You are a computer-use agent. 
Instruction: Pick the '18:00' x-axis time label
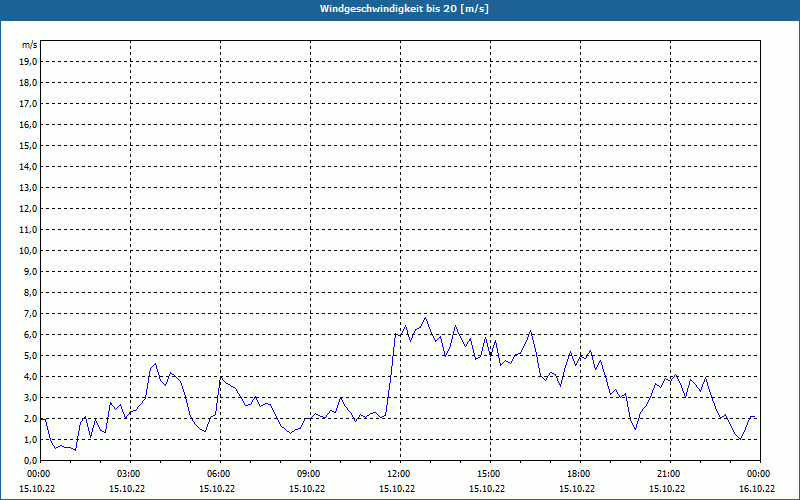579,474
